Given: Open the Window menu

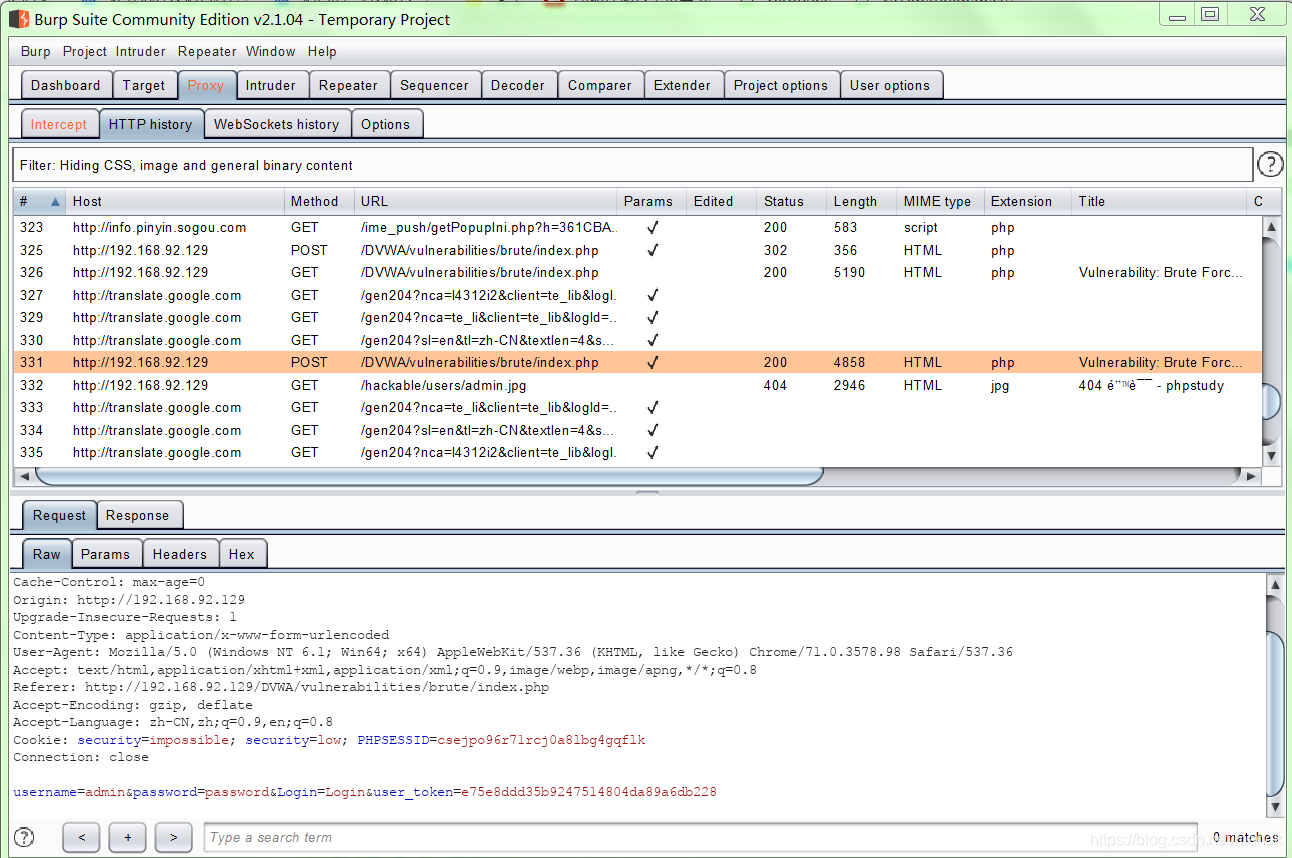Looking at the screenshot, I should click(270, 51).
